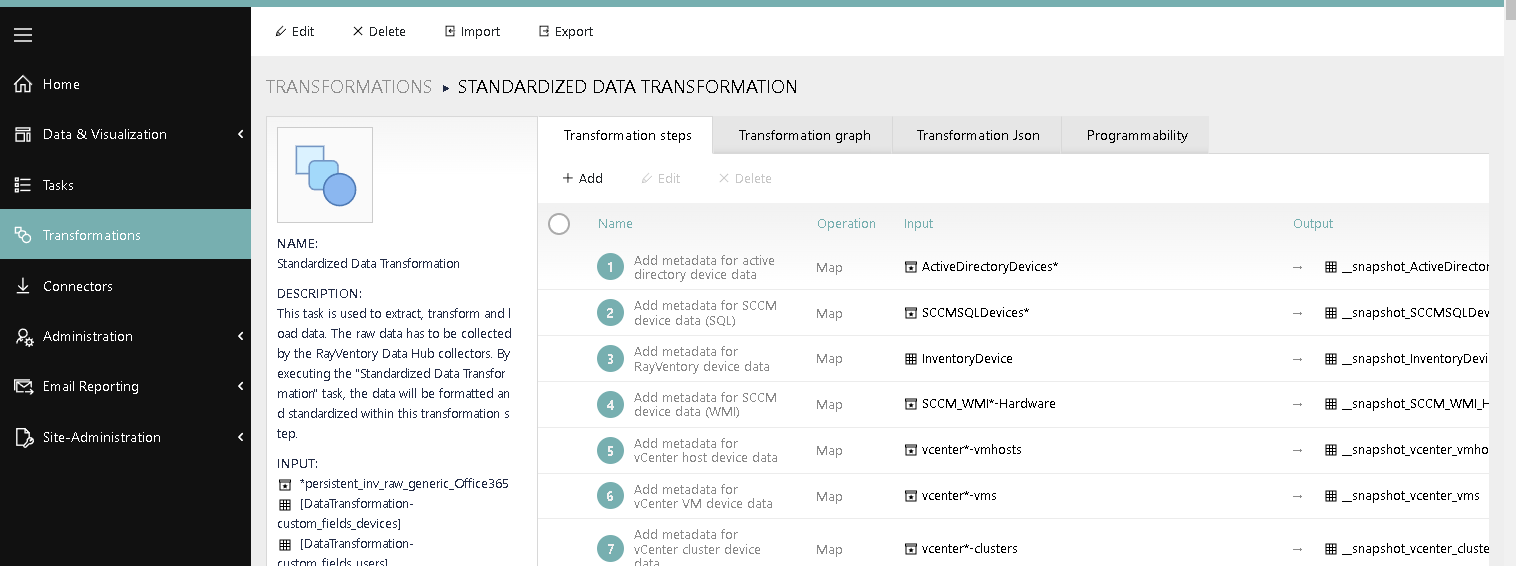Open Home in the sidebar
This screenshot has height=566, width=1516.
125,84
